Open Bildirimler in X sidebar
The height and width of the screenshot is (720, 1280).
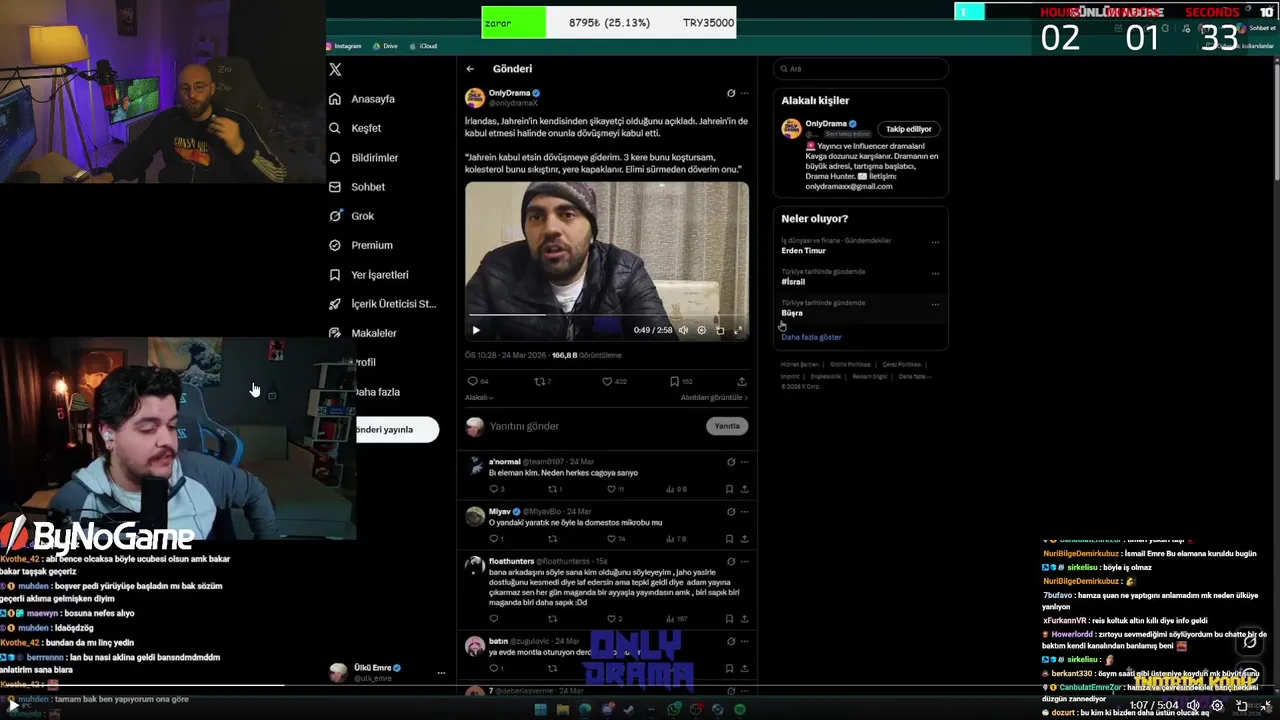click(364, 157)
